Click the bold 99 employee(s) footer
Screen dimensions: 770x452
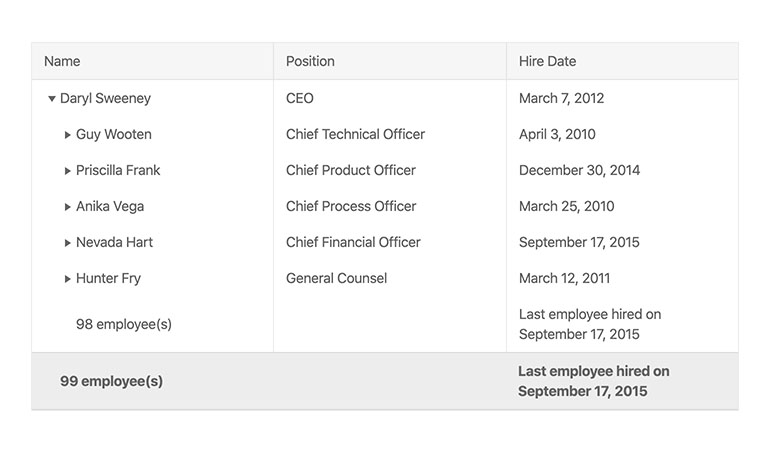[x=111, y=381]
